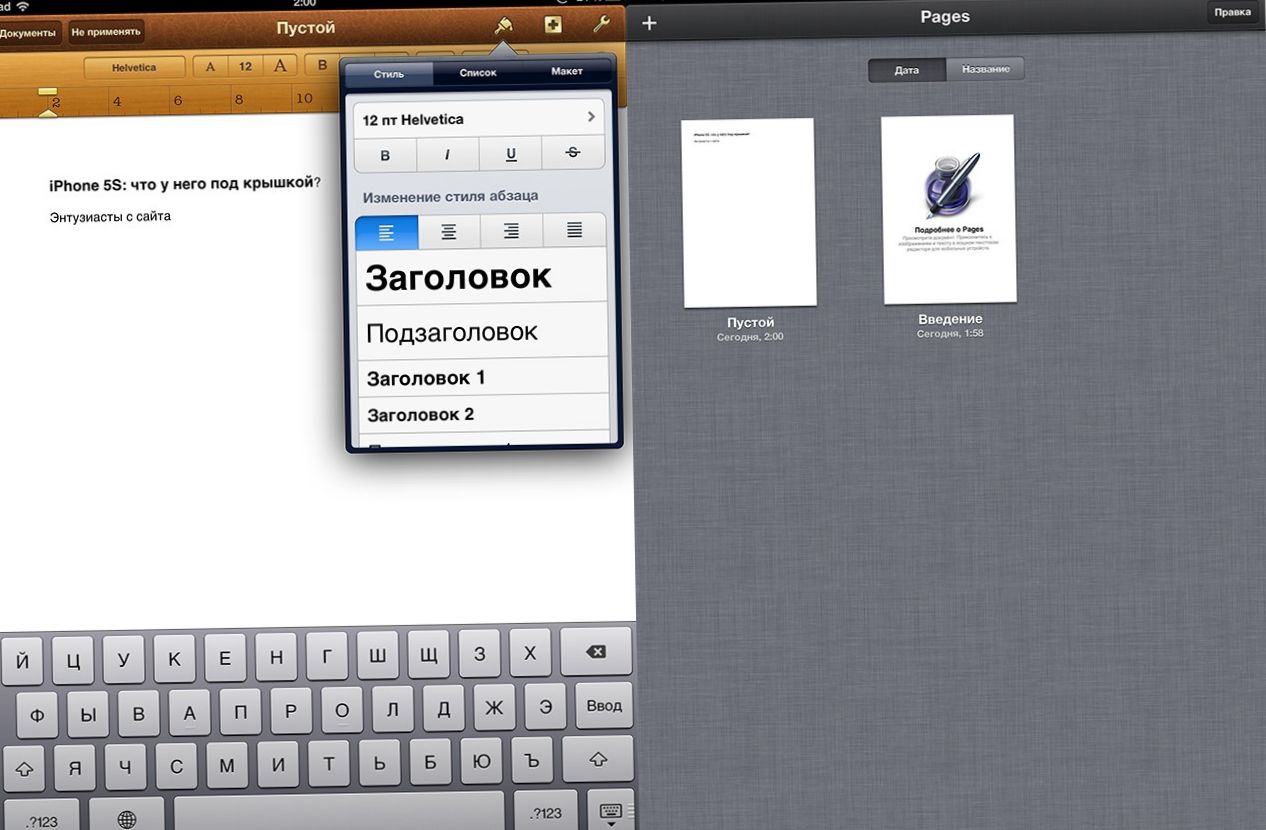Click the document title 'Пустой' in editor toolbar
The image size is (1266, 830).
click(306, 28)
